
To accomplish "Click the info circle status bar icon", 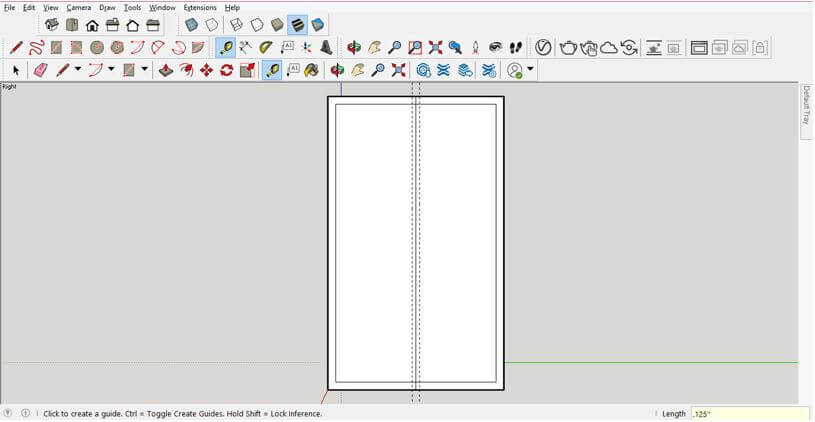I will 25,413.
